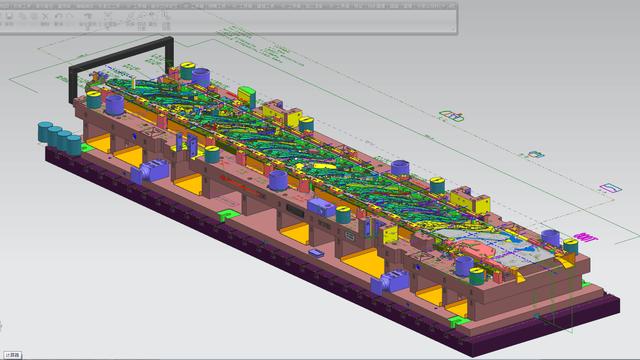Select the green block on the purple base front edge
Screen dimensions: 640x360
(x=228, y=215)
